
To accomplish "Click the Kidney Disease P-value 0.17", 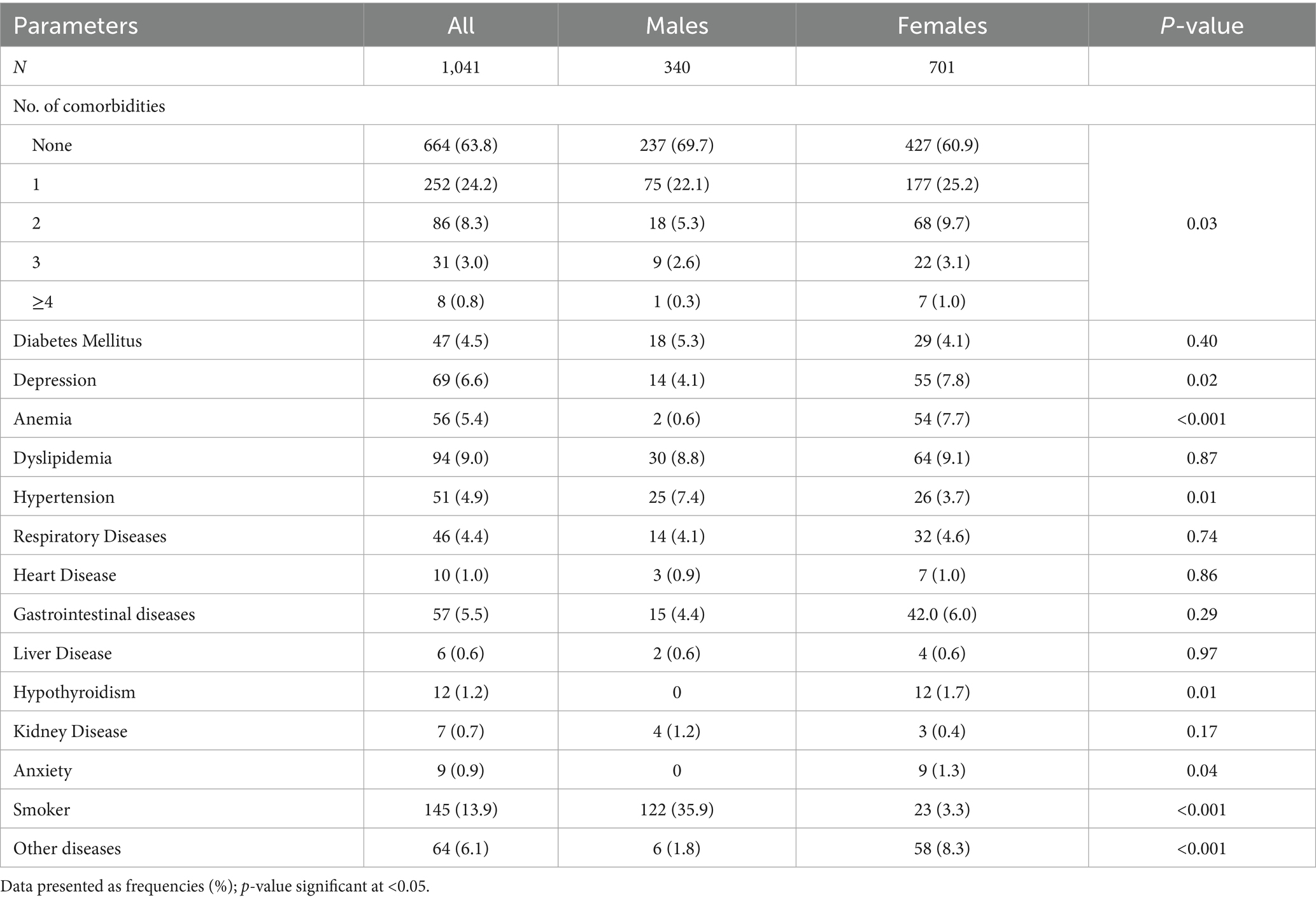I will click(1201, 731).
